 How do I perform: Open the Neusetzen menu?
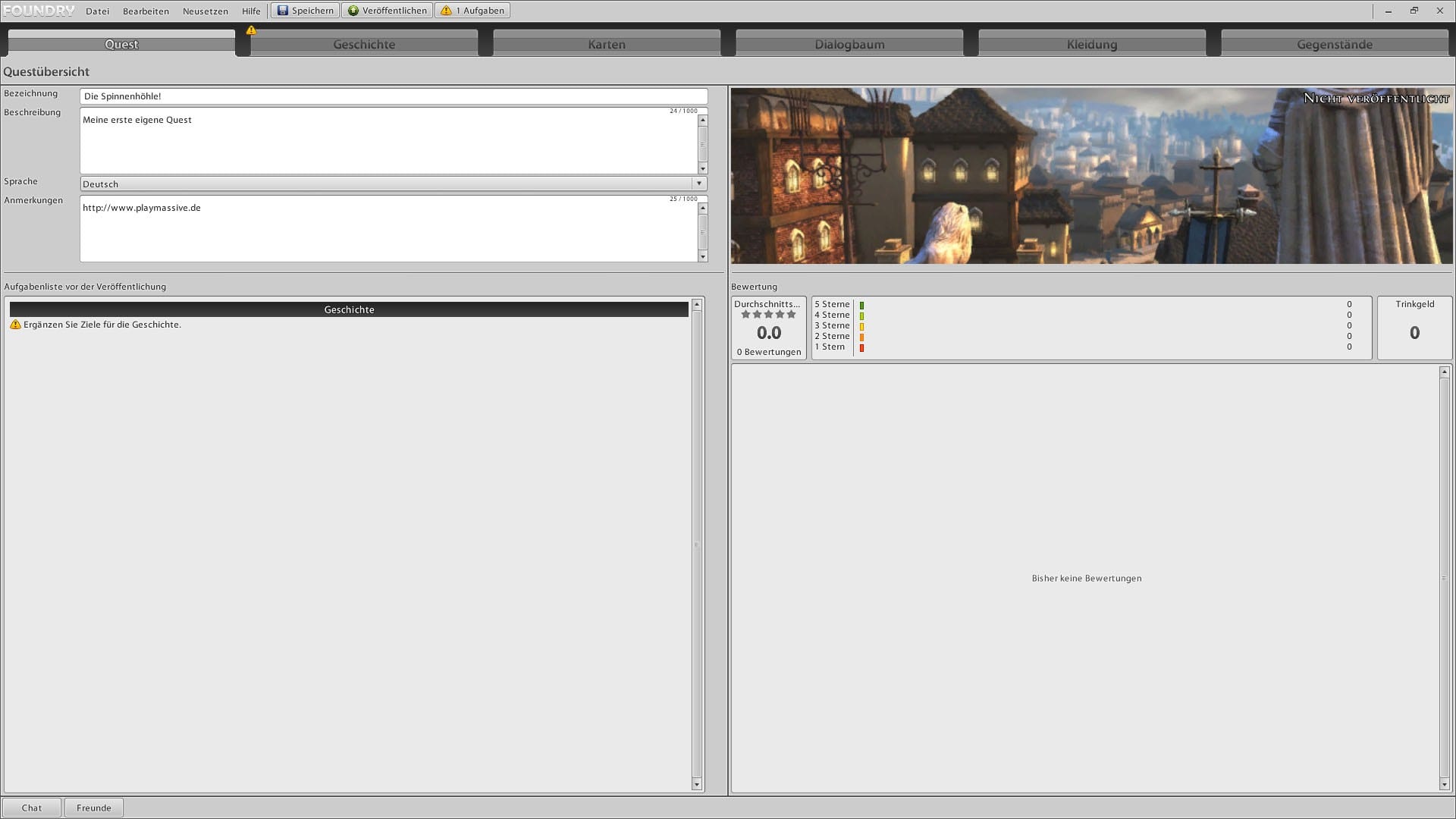tap(205, 11)
